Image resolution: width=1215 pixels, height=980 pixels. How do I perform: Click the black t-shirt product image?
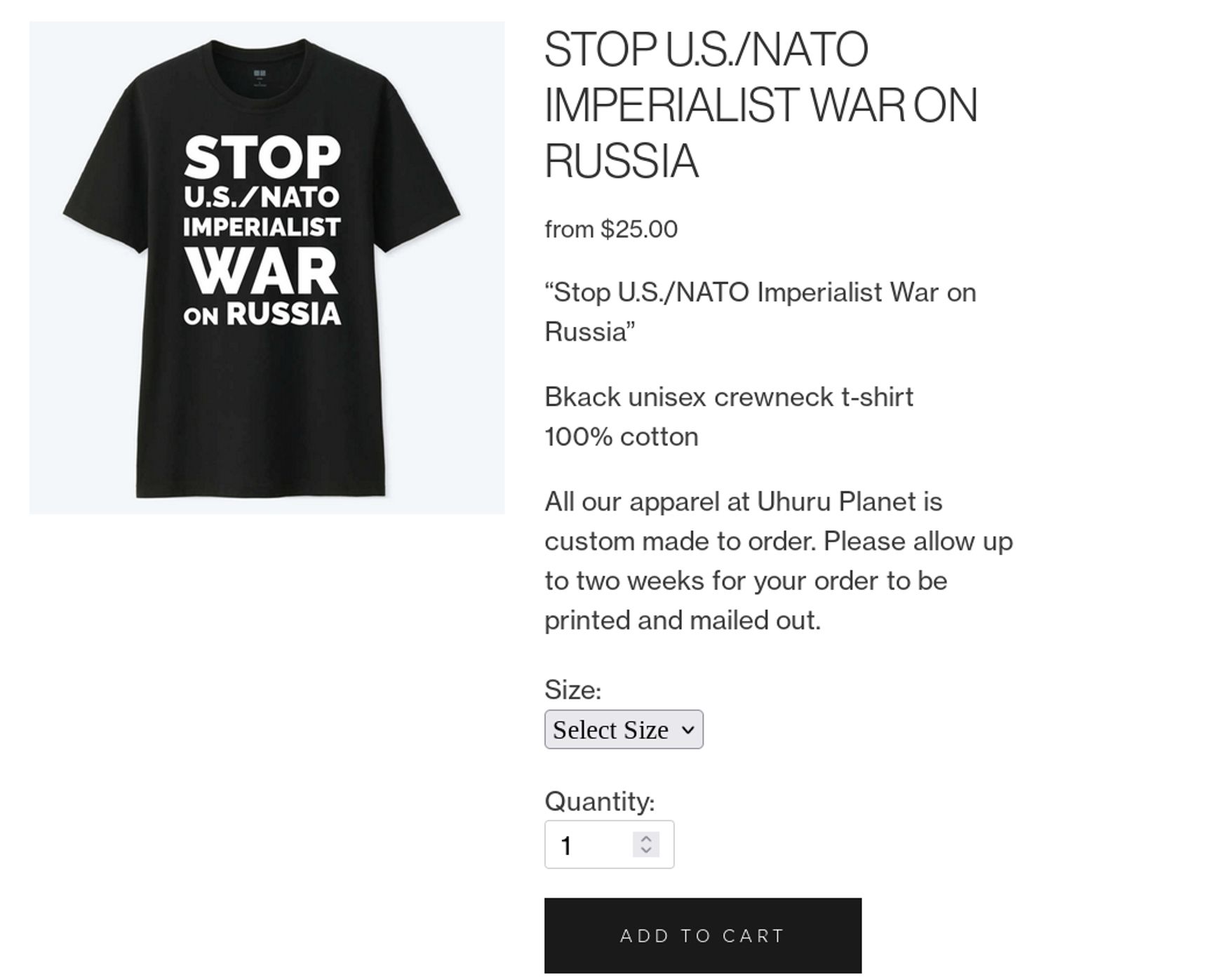267,393
